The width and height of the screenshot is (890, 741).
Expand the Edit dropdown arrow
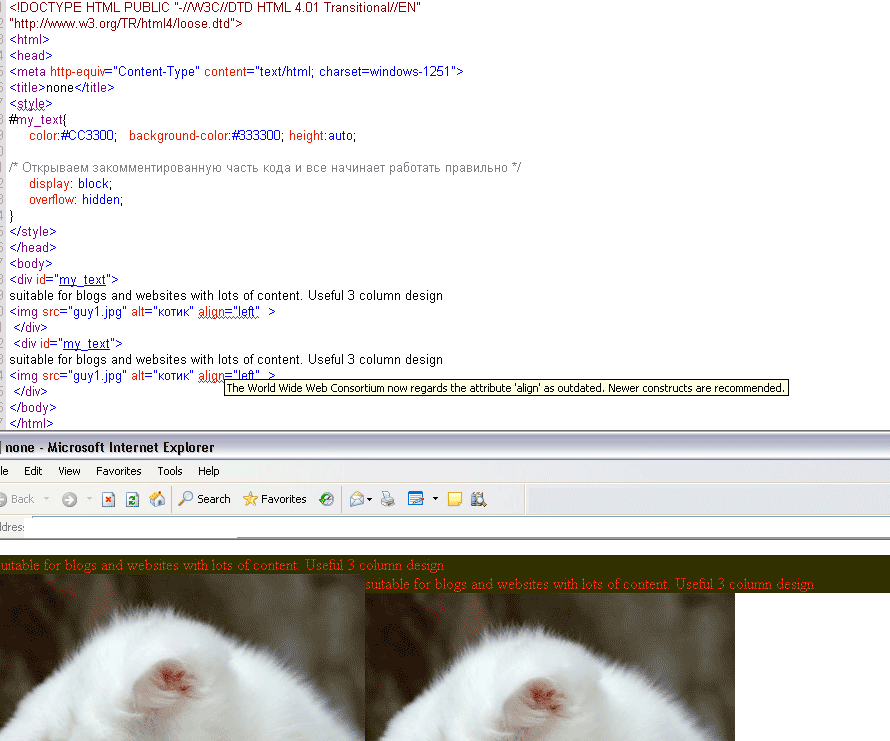point(435,499)
